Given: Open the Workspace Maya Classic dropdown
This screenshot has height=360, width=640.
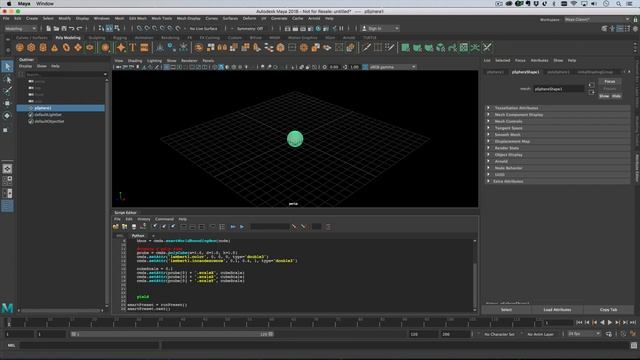Looking at the screenshot, I should click(x=597, y=19).
